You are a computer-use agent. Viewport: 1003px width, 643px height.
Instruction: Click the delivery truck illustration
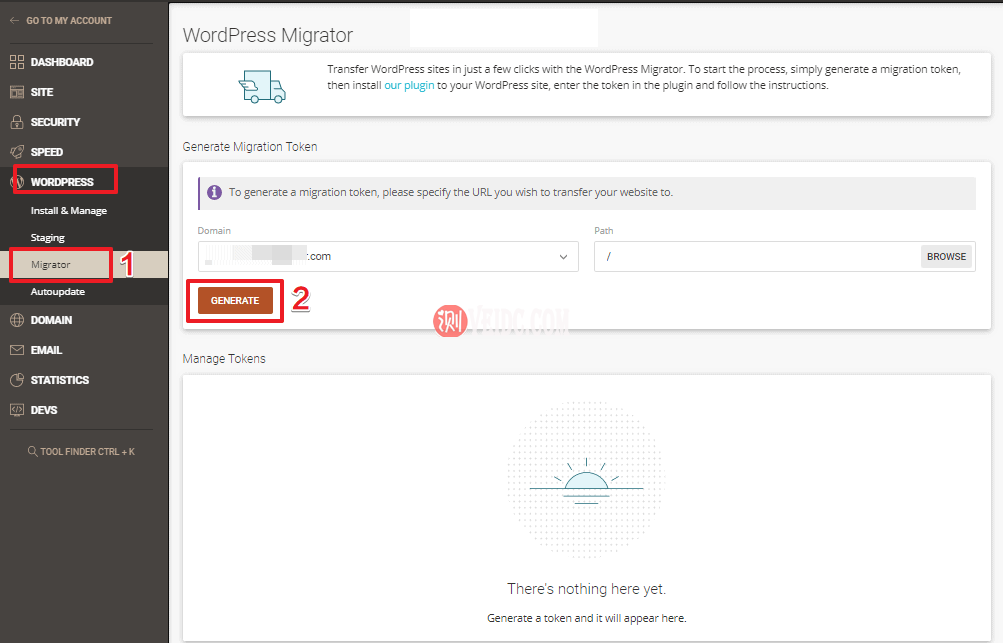pos(262,86)
